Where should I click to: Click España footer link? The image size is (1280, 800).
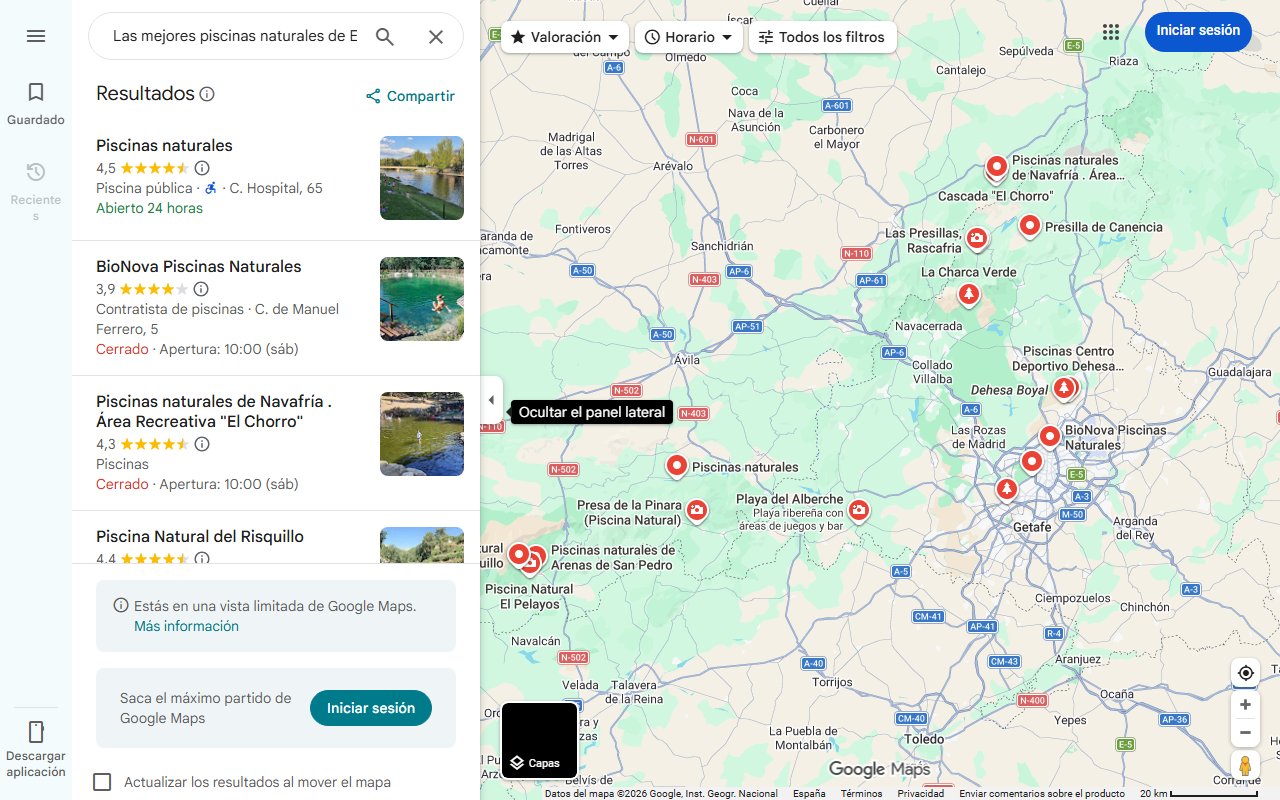[809, 794]
